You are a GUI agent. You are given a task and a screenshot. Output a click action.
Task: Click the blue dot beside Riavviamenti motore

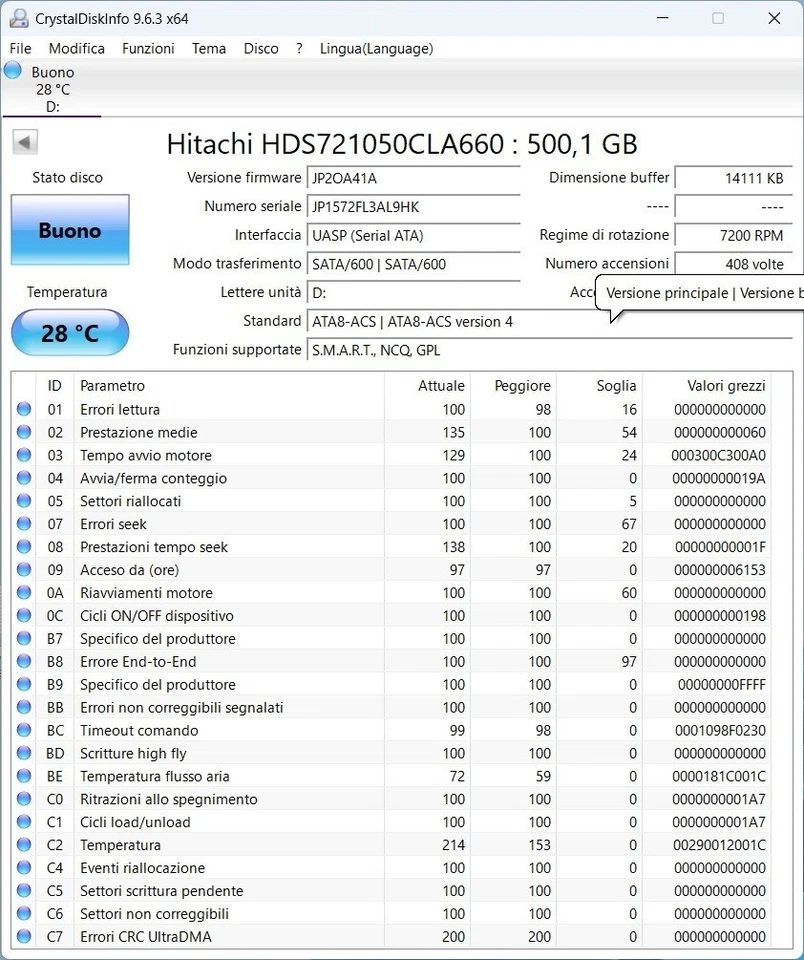(24, 593)
